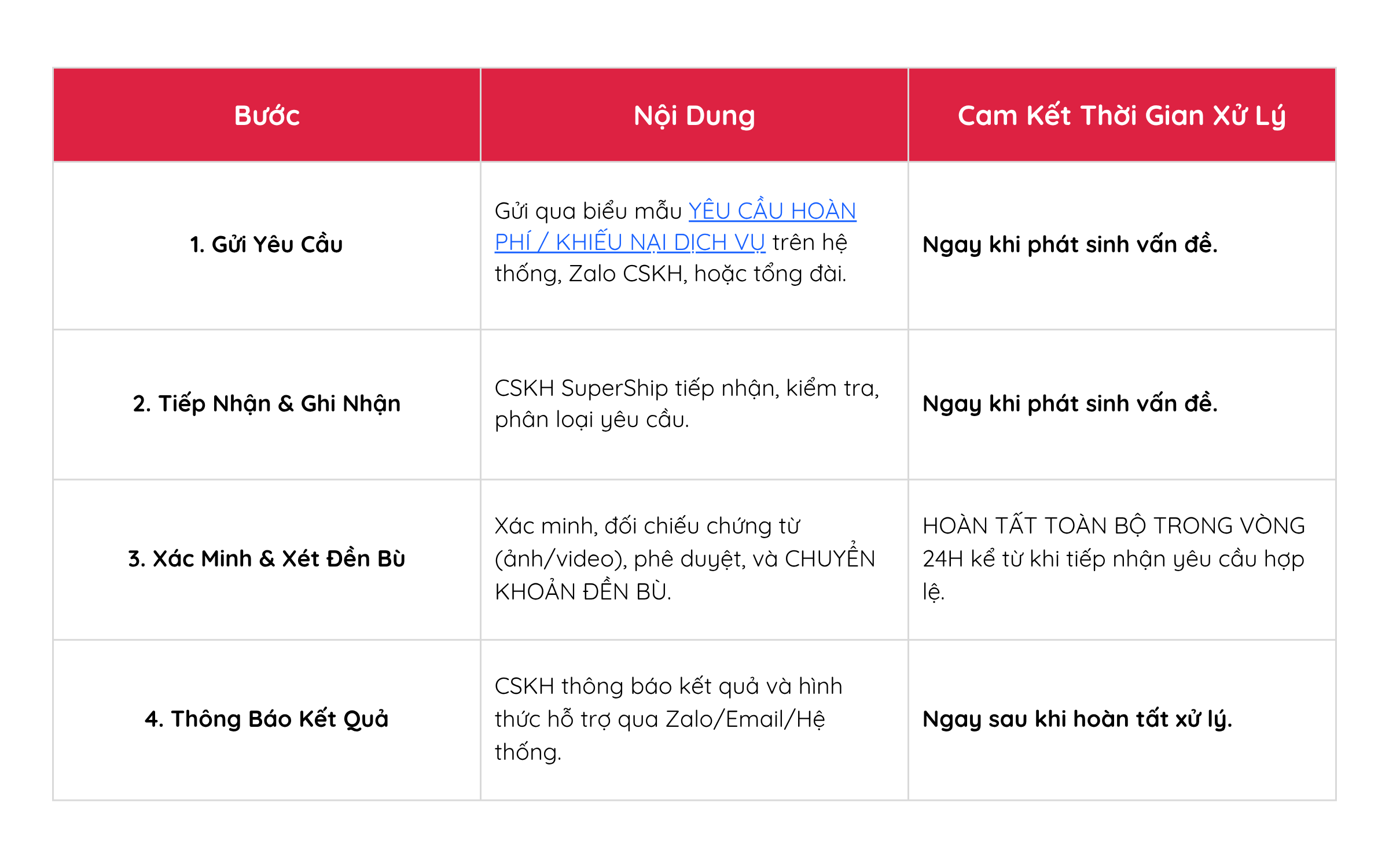Click the Bước column header
The height and width of the screenshot is (868, 1389).
coord(267,116)
